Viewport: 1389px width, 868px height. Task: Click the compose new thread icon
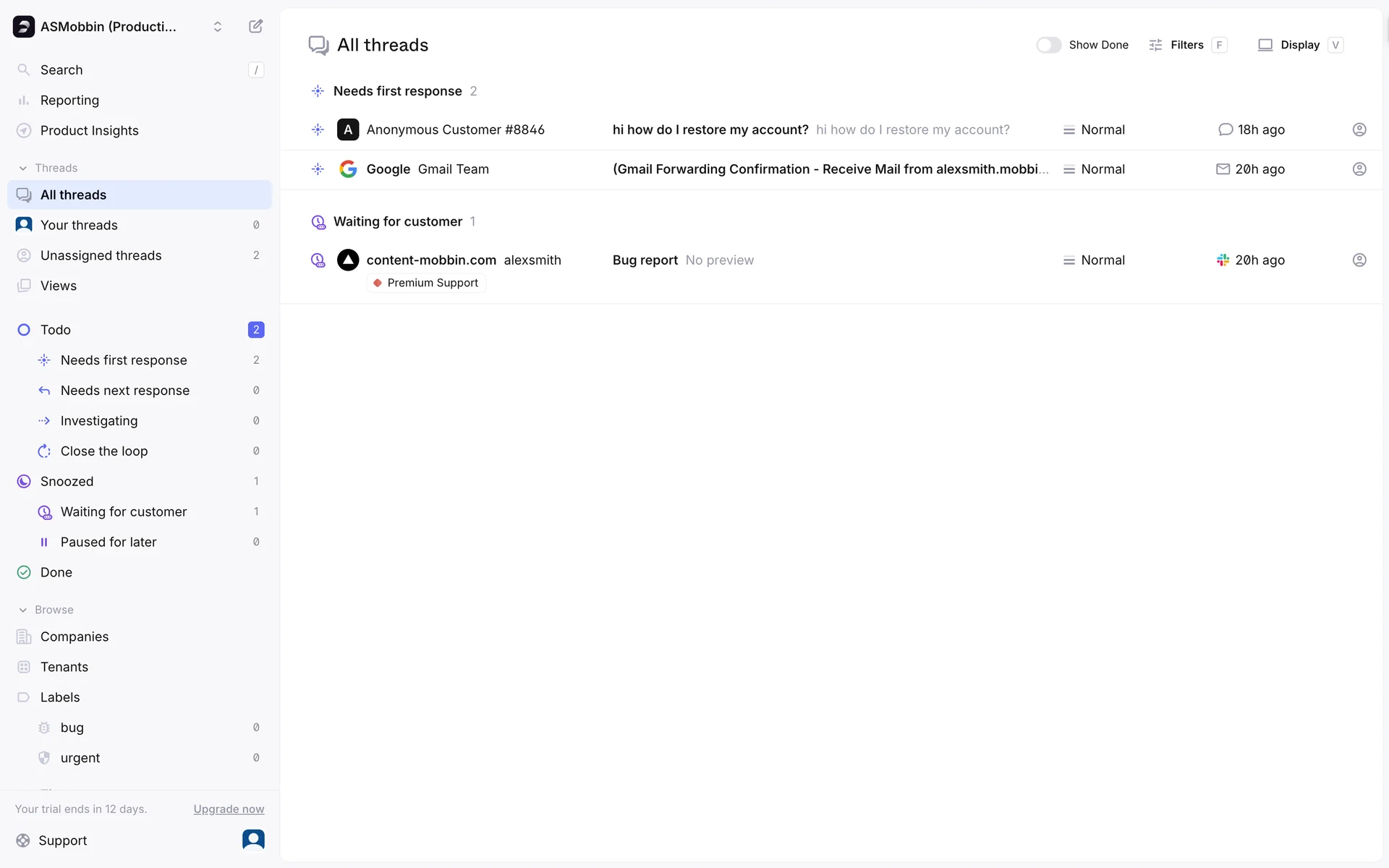tap(255, 27)
